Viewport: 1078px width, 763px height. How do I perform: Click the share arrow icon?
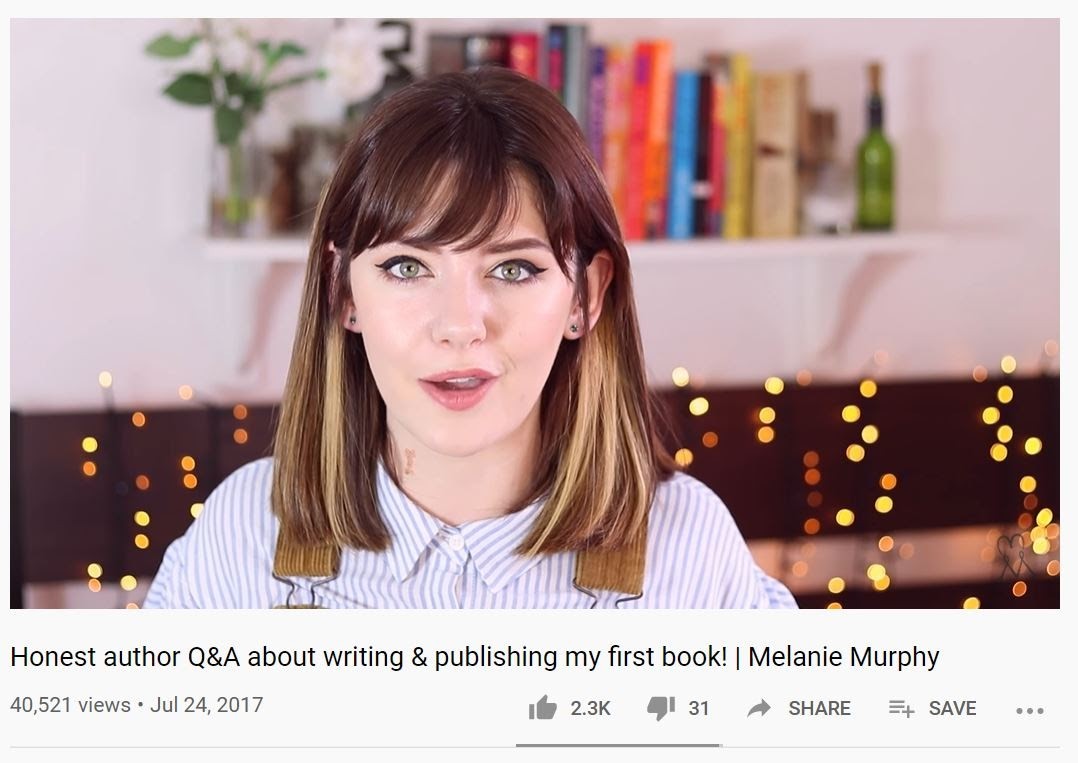[759, 708]
